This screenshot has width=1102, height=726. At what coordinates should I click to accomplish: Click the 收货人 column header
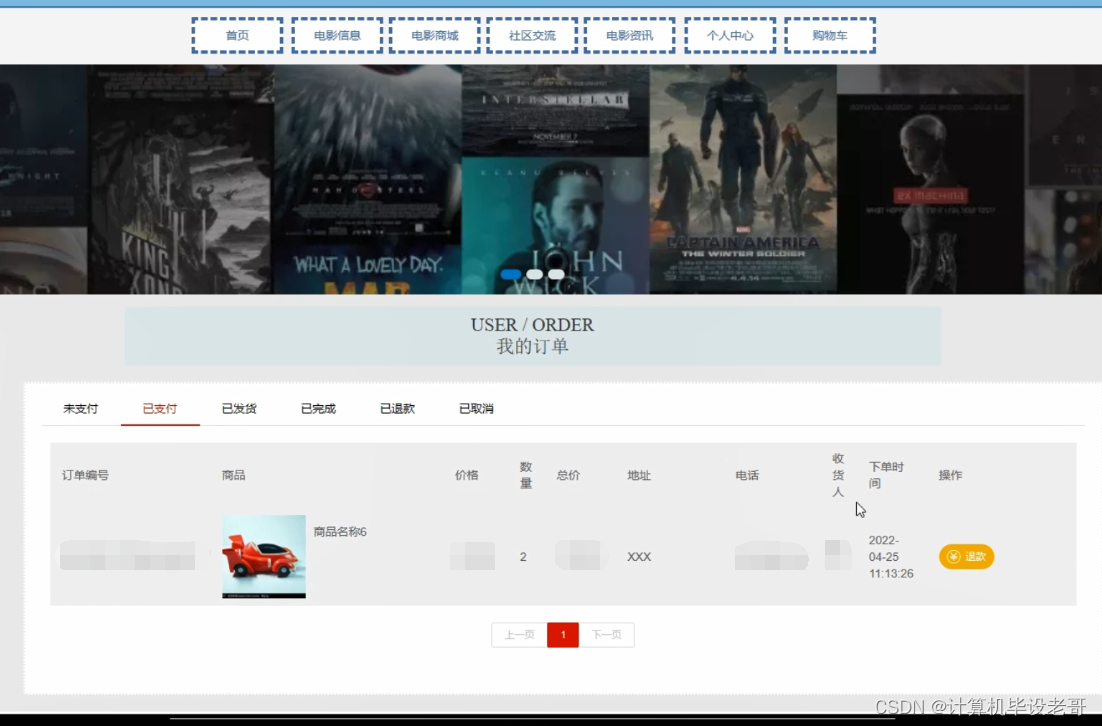(838, 475)
